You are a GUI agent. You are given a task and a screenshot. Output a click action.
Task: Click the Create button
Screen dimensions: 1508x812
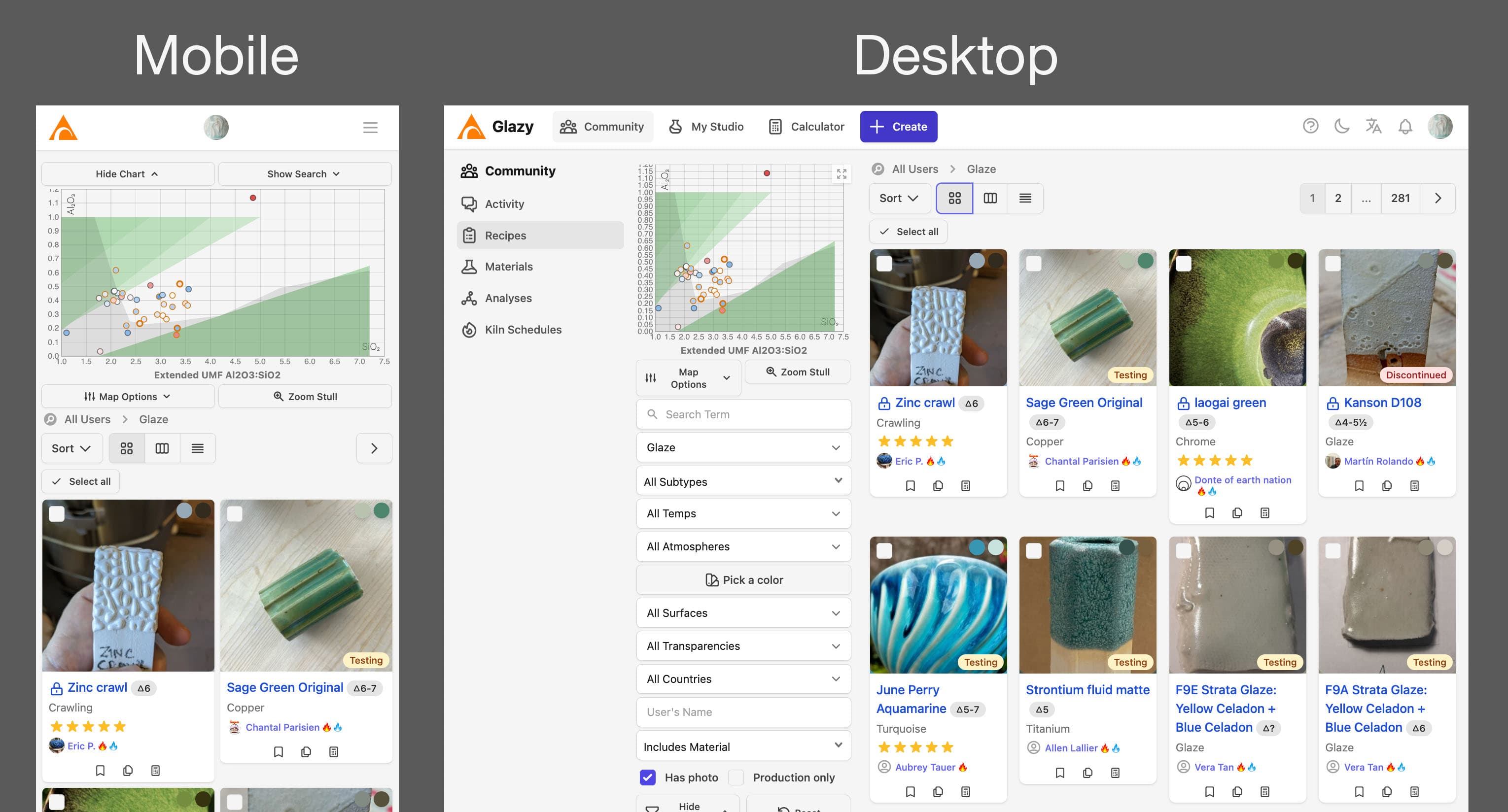(x=899, y=126)
